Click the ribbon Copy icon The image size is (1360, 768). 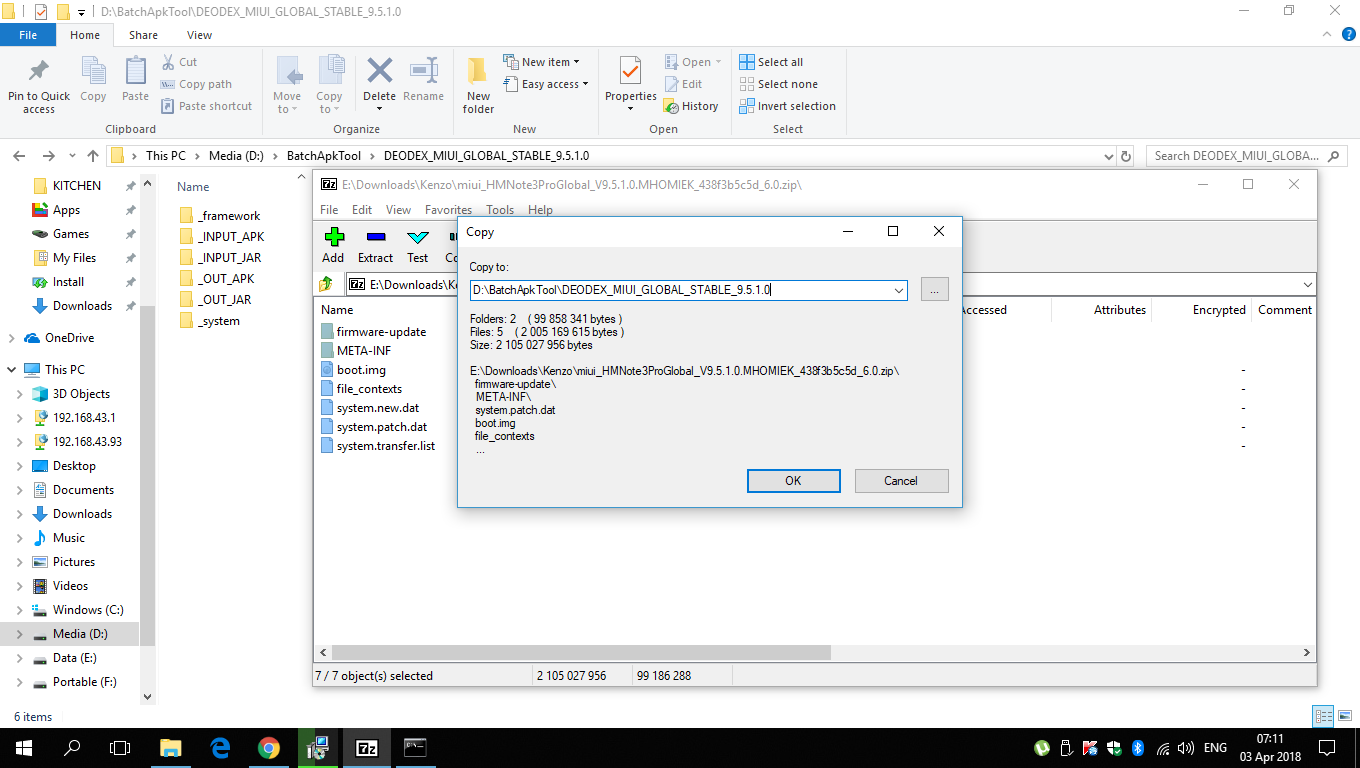[x=93, y=71]
